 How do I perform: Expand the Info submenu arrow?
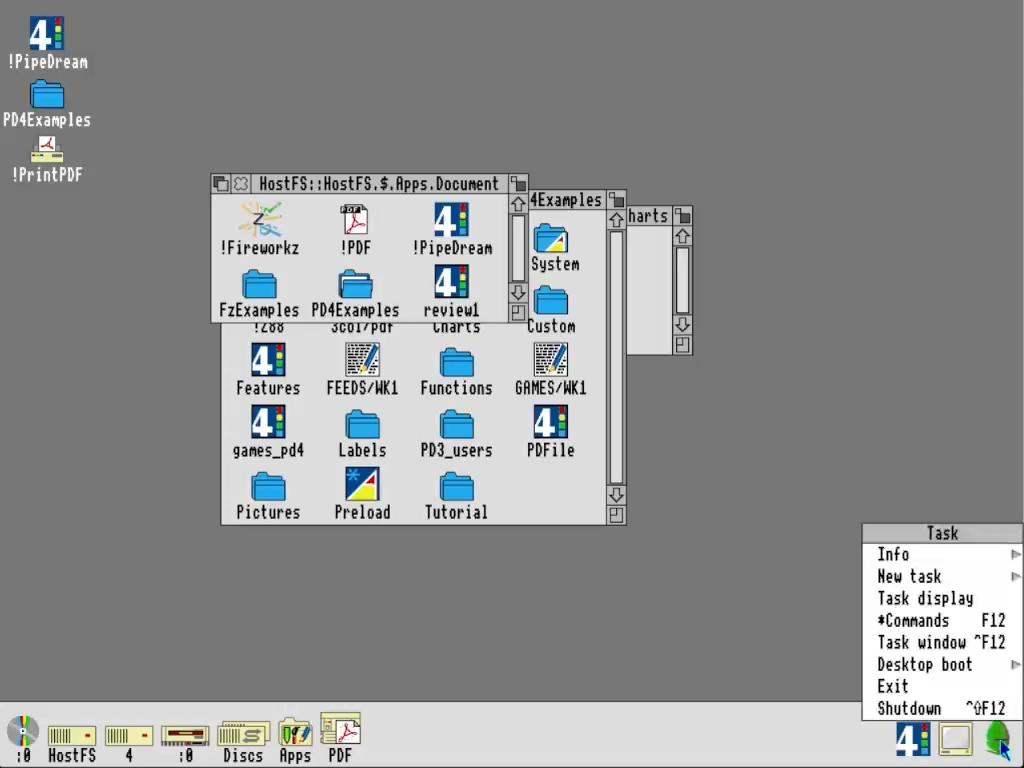1016,554
